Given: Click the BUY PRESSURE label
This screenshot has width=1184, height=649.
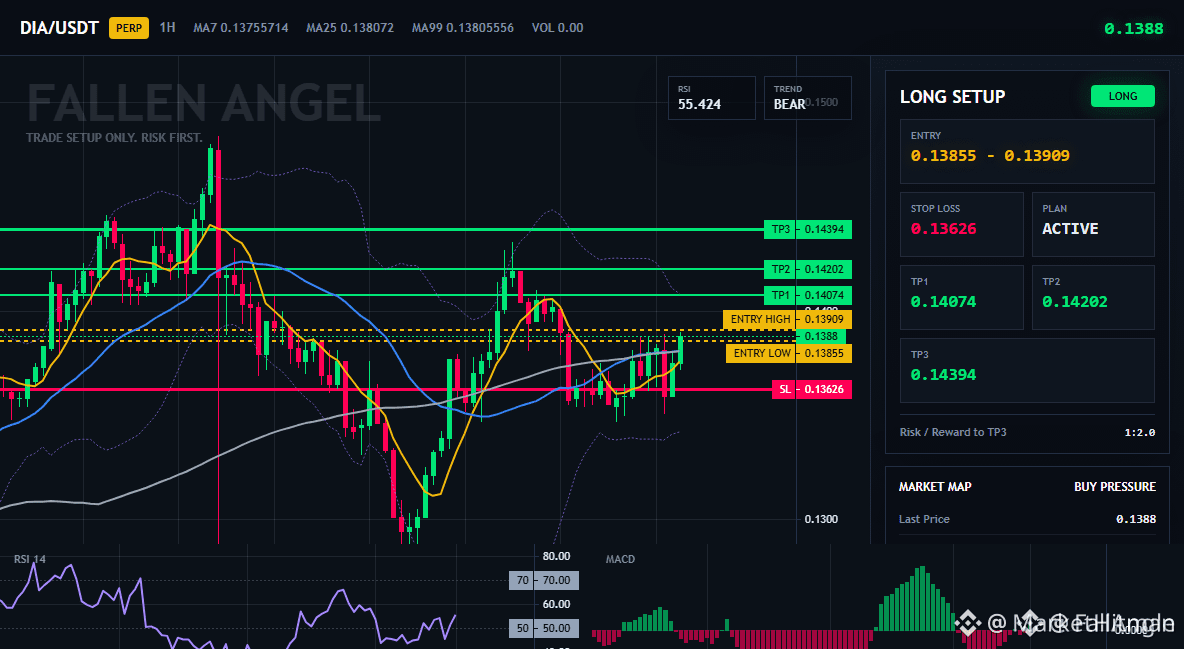Looking at the screenshot, I should click(x=1115, y=487).
